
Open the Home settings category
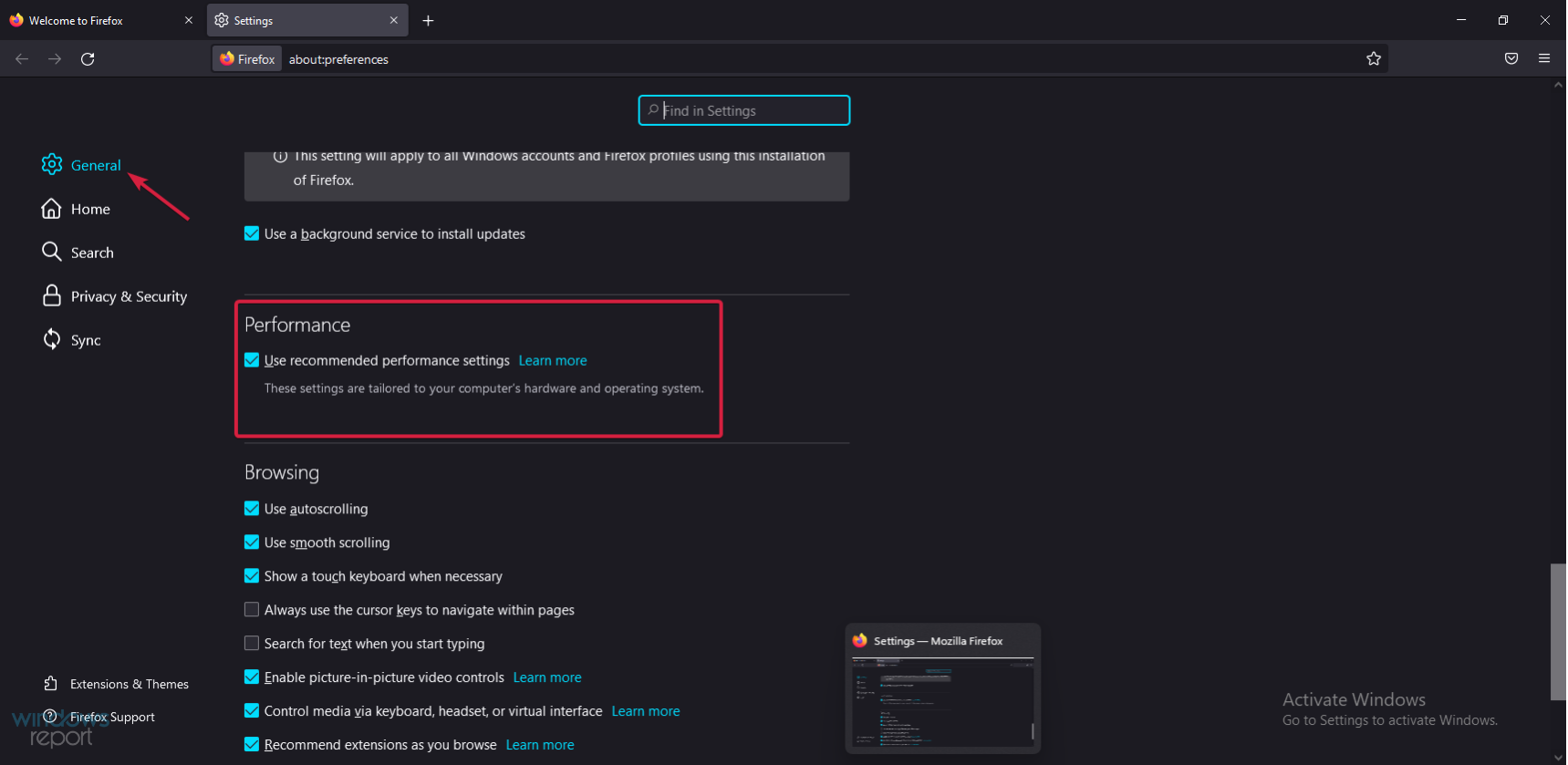tap(76, 209)
